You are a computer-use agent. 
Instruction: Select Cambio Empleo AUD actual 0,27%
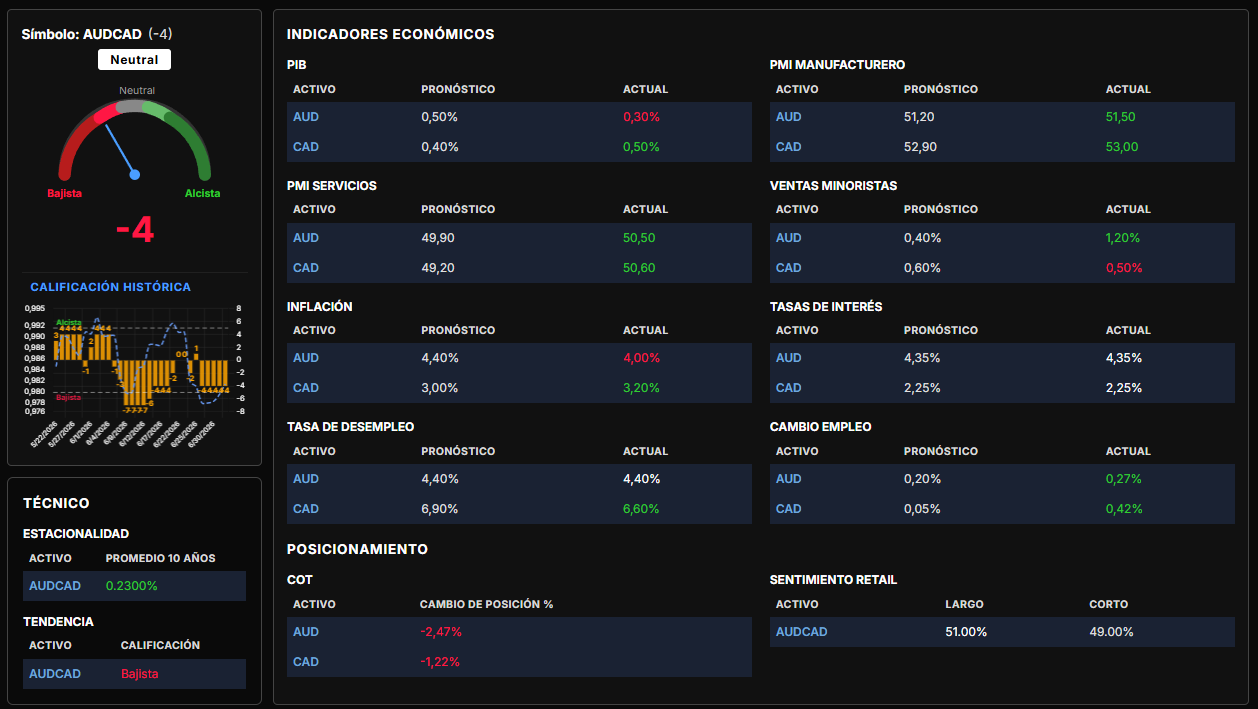pyautogui.click(x=1124, y=479)
